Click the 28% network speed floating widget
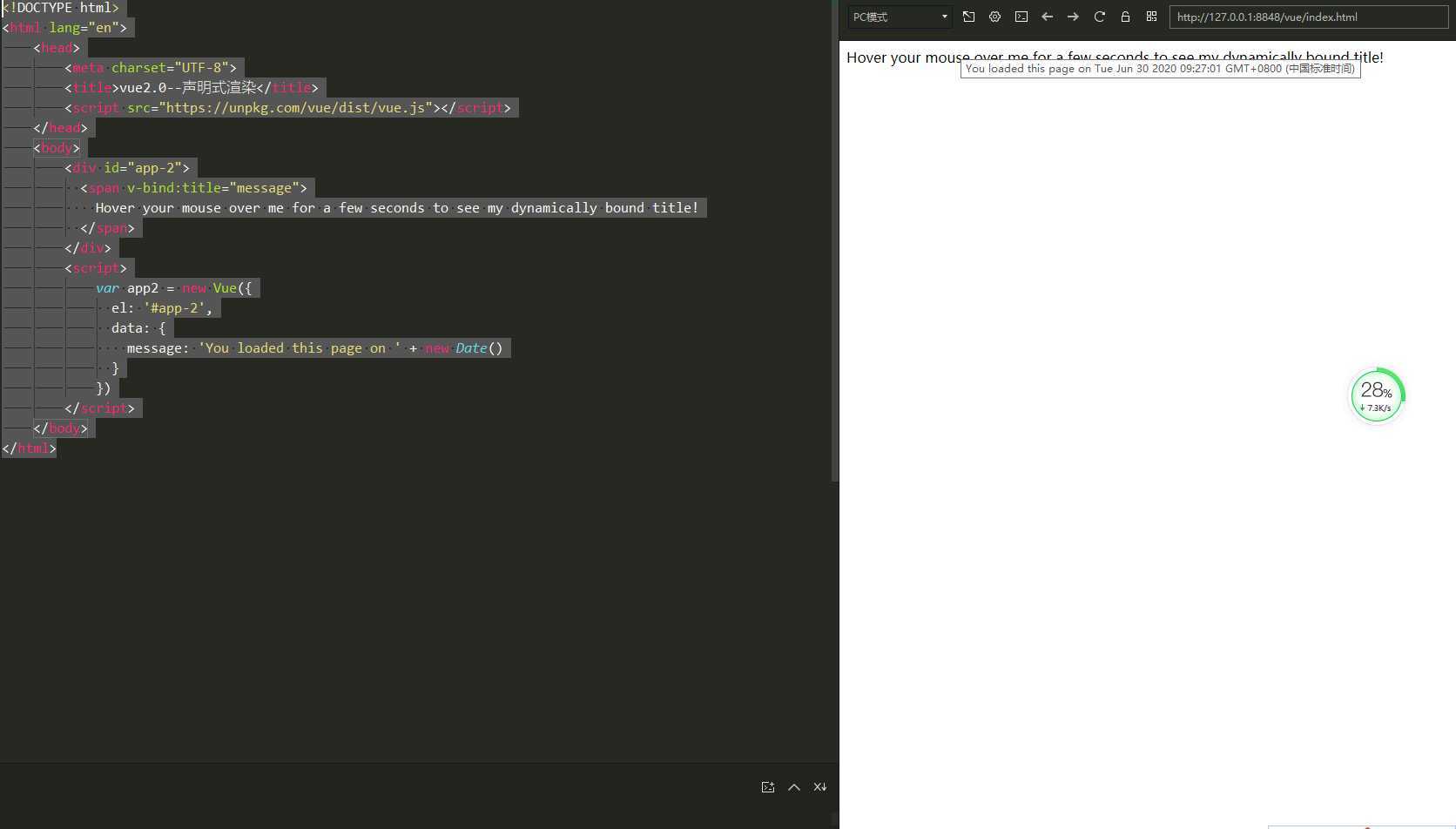 (1377, 395)
